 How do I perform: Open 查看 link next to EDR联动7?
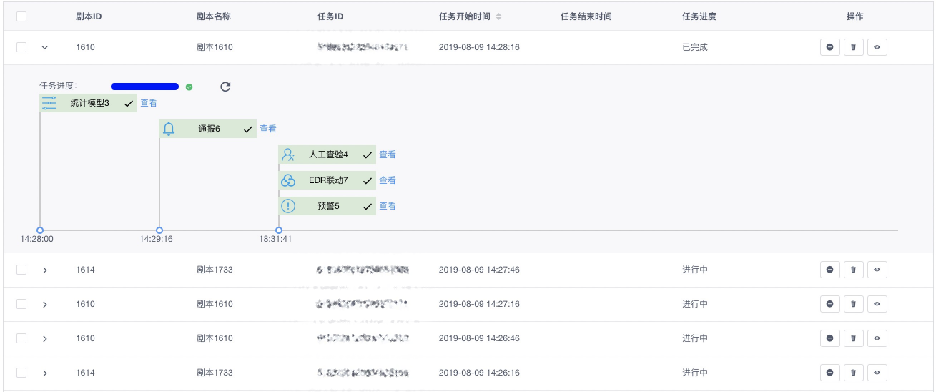point(387,180)
